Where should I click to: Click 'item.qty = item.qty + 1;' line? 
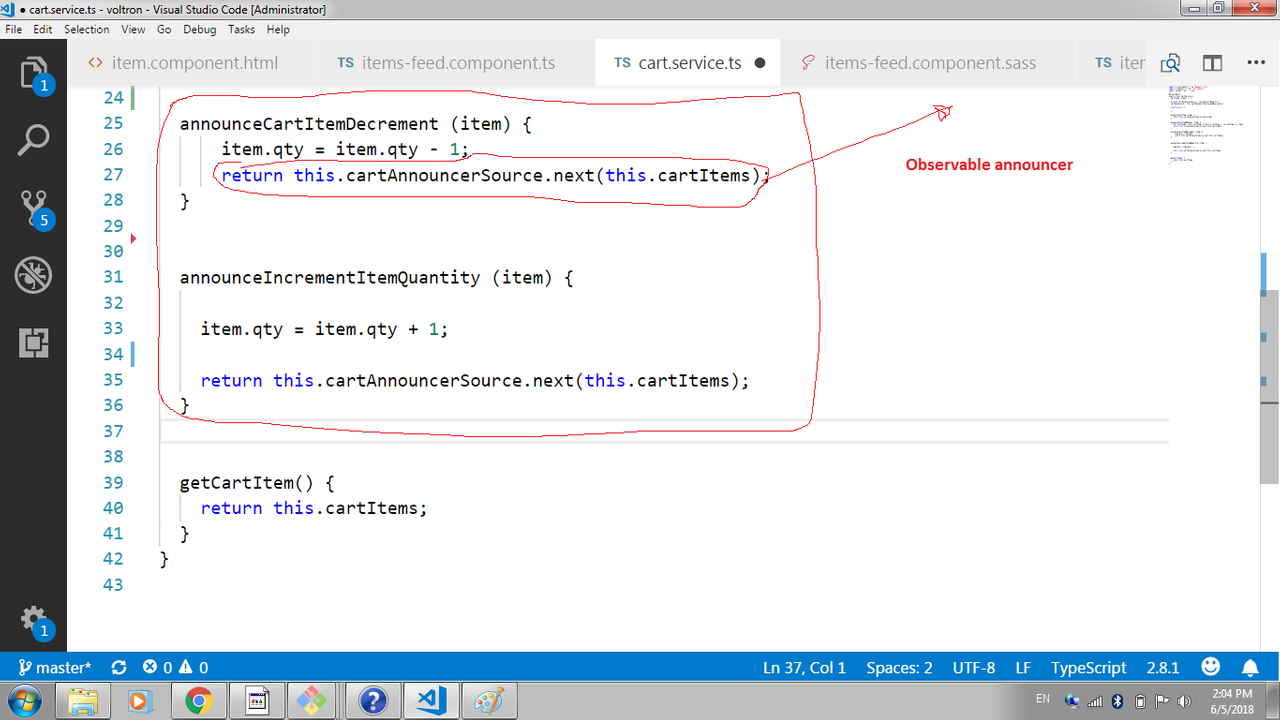coord(324,329)
